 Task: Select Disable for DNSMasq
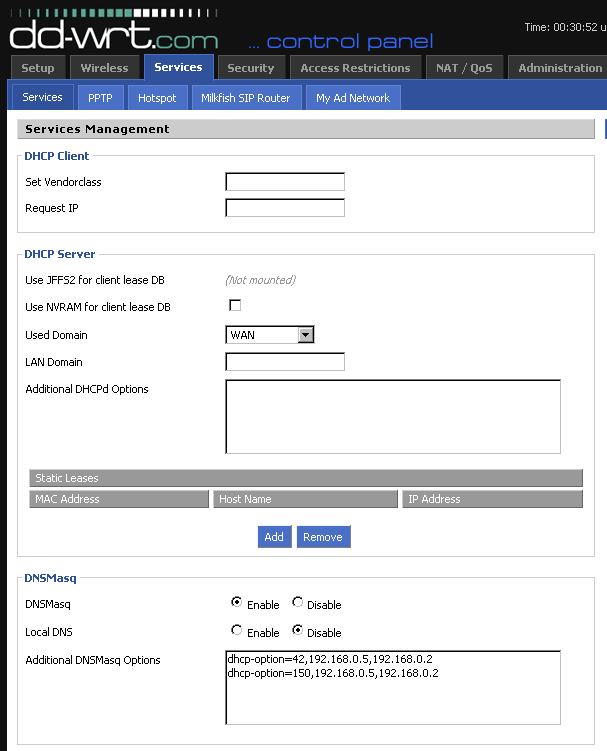(298, 603)
